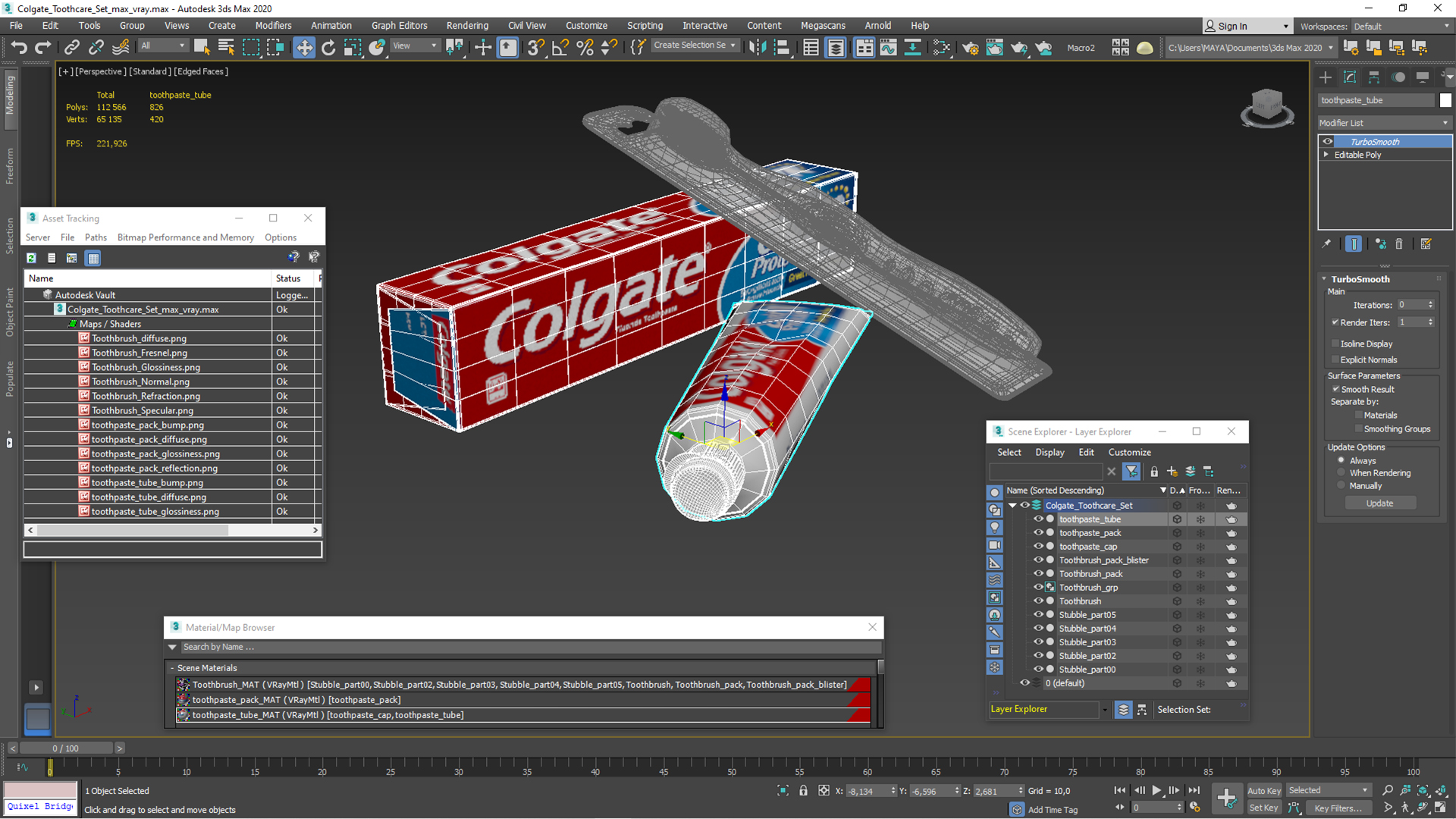
Task: Click table view icon in Asset Tracking
Action: [x=93, y=258]
